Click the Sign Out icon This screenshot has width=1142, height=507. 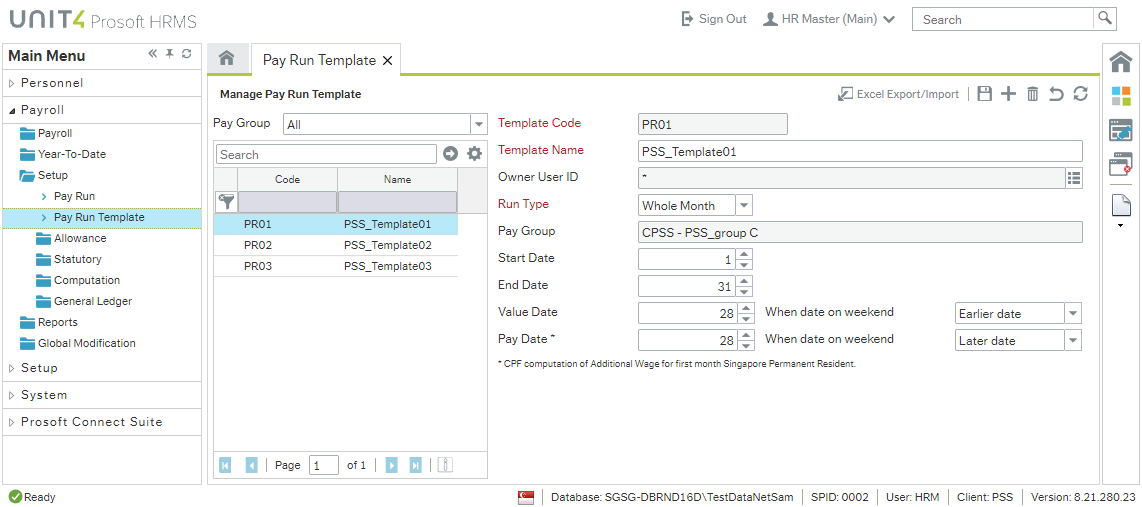point(687,20)
